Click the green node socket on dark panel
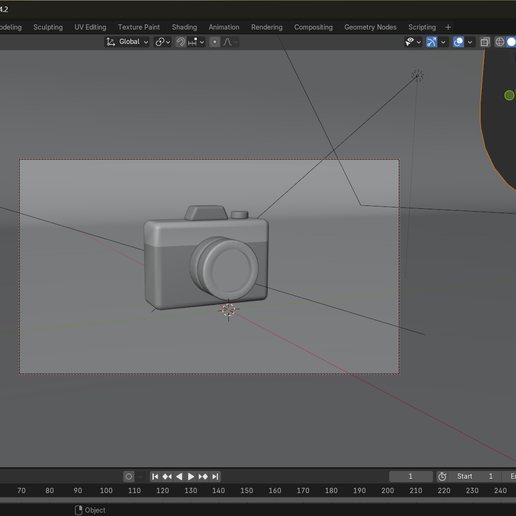 509,95
